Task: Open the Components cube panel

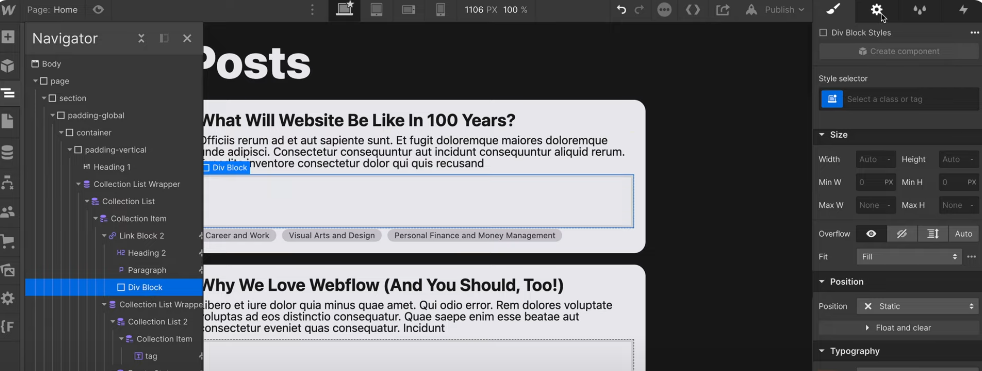Action: (x=8, y=66)
